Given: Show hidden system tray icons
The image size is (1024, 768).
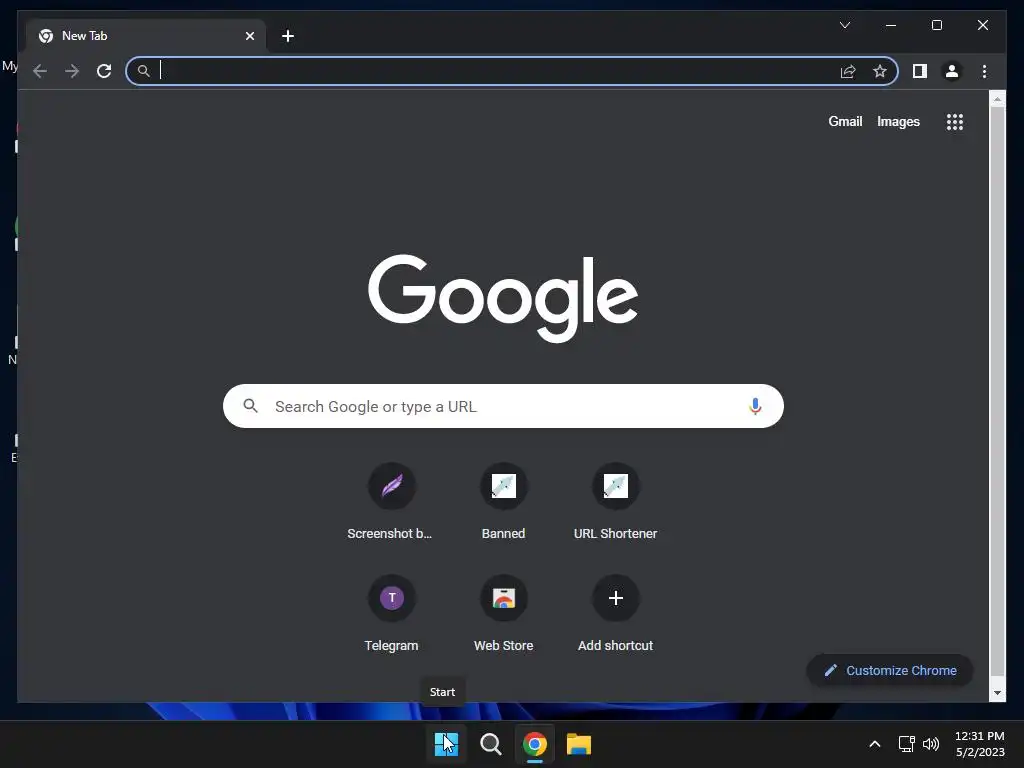Looking at the screenshot, I should click(875, 744).
